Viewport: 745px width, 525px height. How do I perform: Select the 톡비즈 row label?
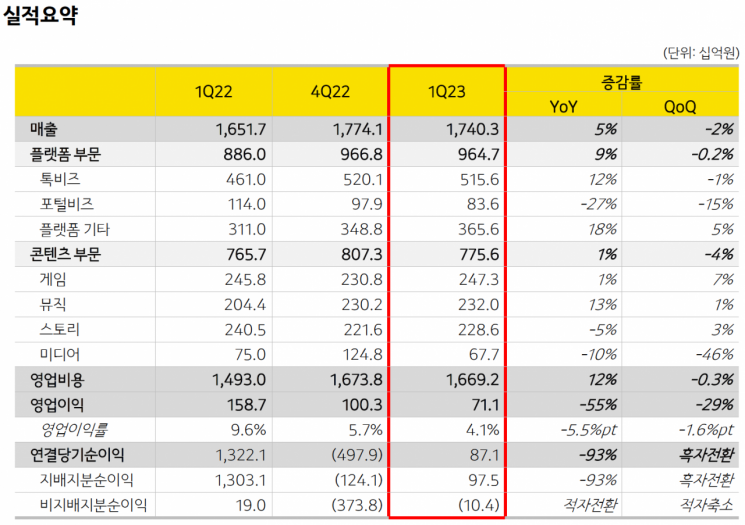[61, 180]
